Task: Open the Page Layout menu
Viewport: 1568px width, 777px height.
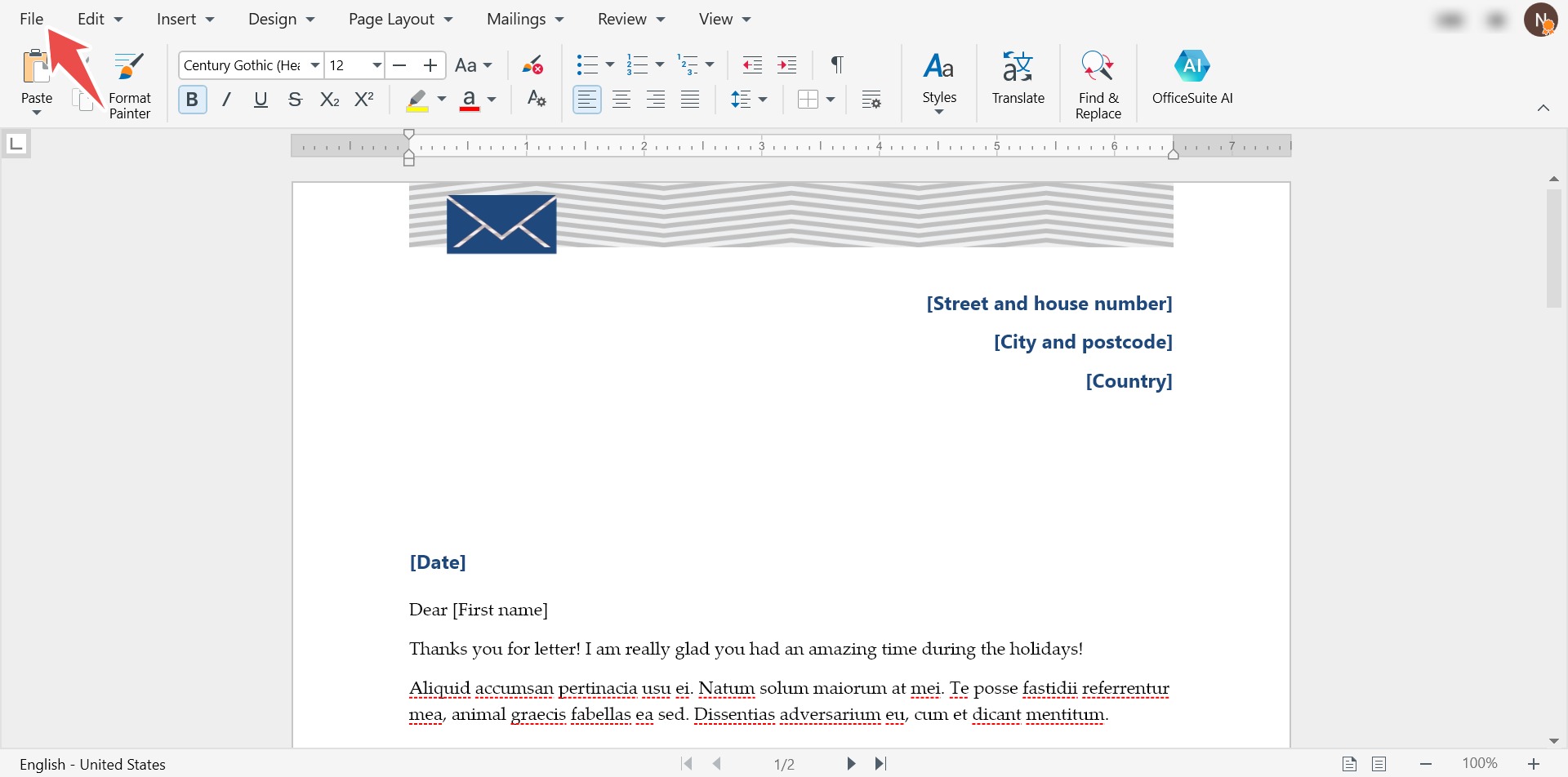Action: (x=400, y=19)
